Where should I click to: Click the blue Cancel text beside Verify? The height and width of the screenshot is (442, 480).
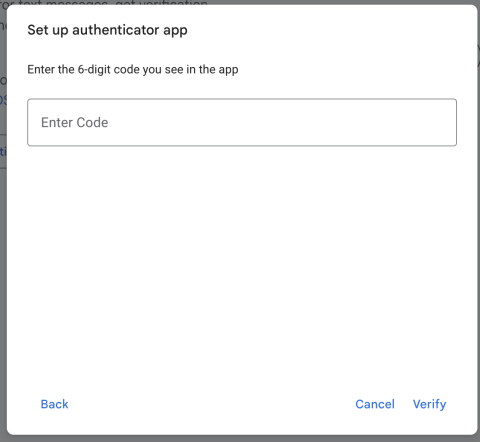coord(375,404)
